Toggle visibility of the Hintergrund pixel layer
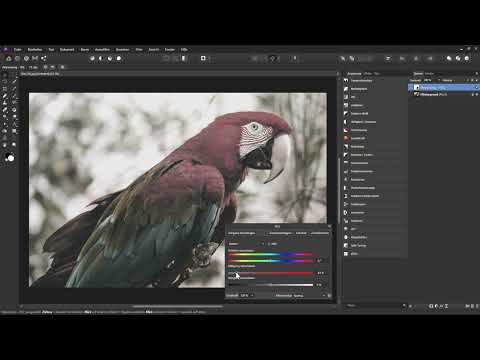This screenshot has height=360, width=480. [x=477, y=95]
